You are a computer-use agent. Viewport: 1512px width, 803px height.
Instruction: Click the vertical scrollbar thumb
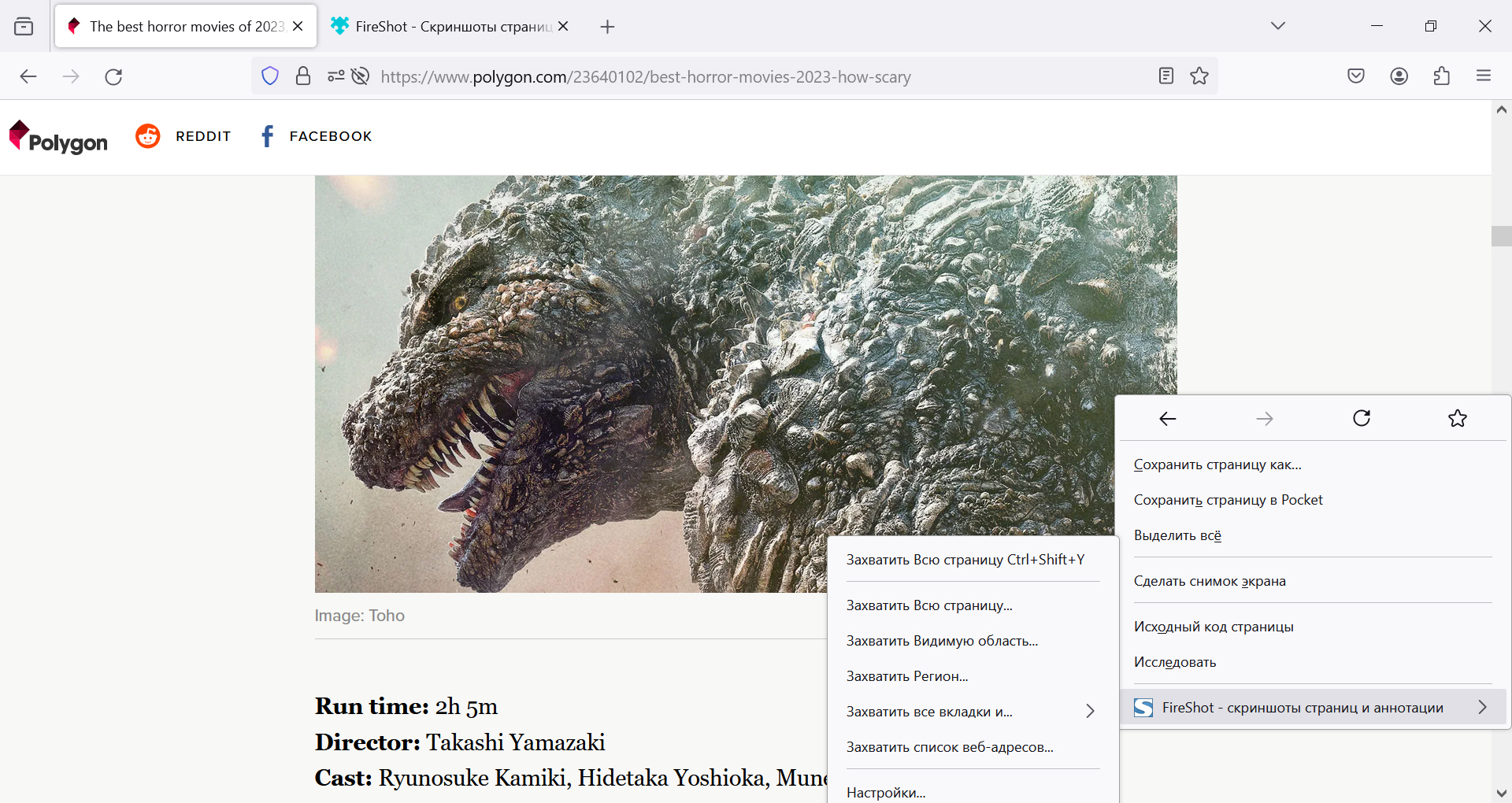[x=1502, y=236]
